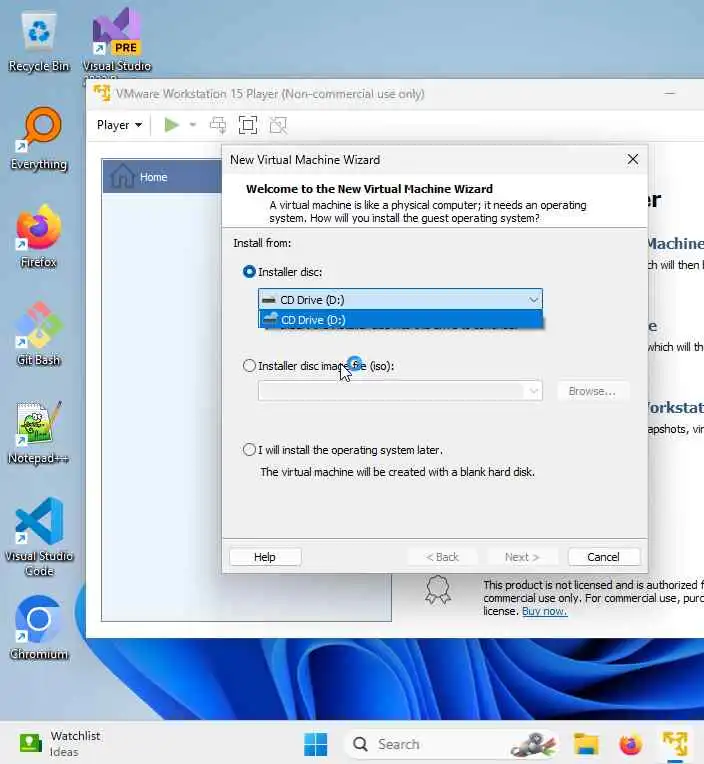Click the Browse... button
This screenshot has width=704, height=764.
(x=592, y=391)
